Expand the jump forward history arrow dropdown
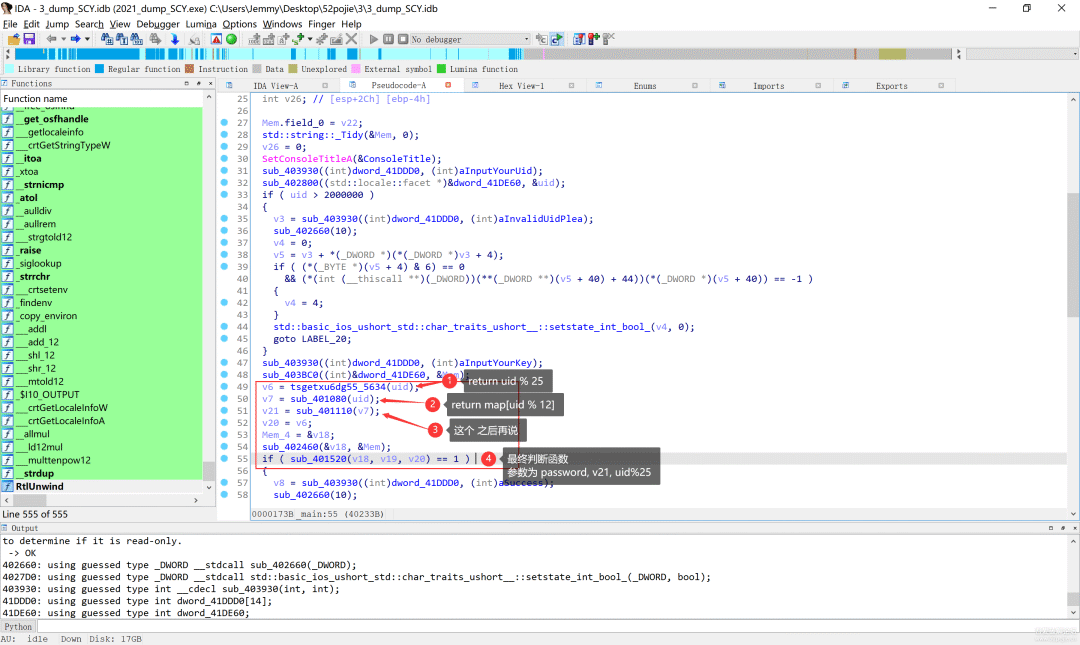This screenshot has width=1080, height=645. 88,39
